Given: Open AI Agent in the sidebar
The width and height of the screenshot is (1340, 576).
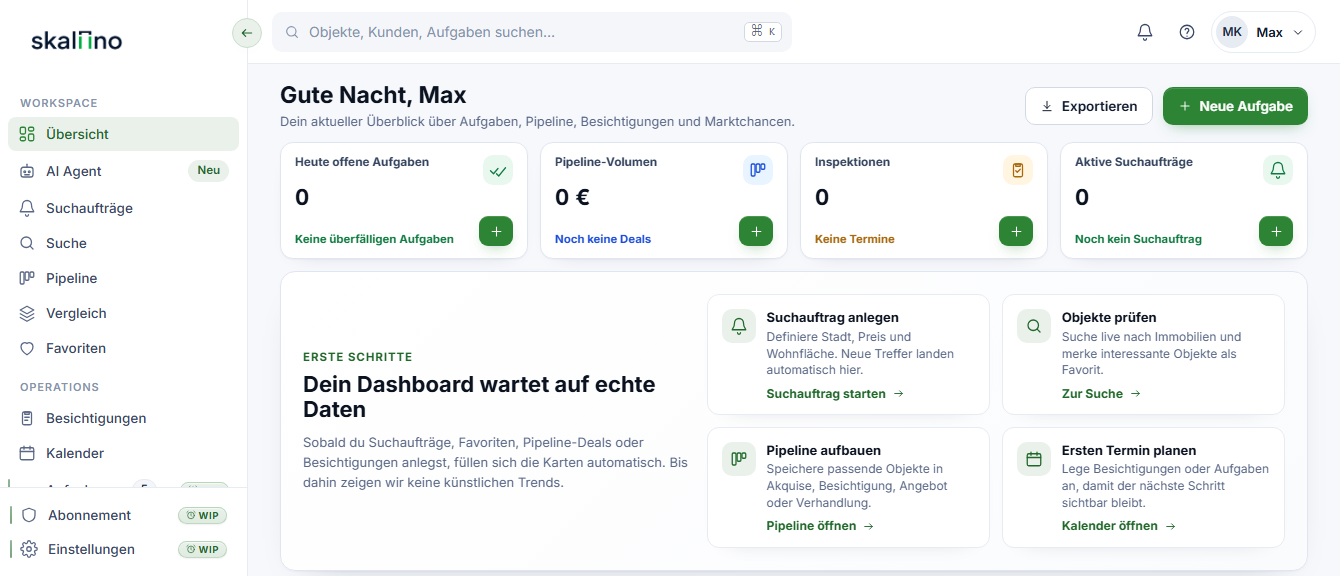Looking at the screenshot, I should tap(123, 171).
